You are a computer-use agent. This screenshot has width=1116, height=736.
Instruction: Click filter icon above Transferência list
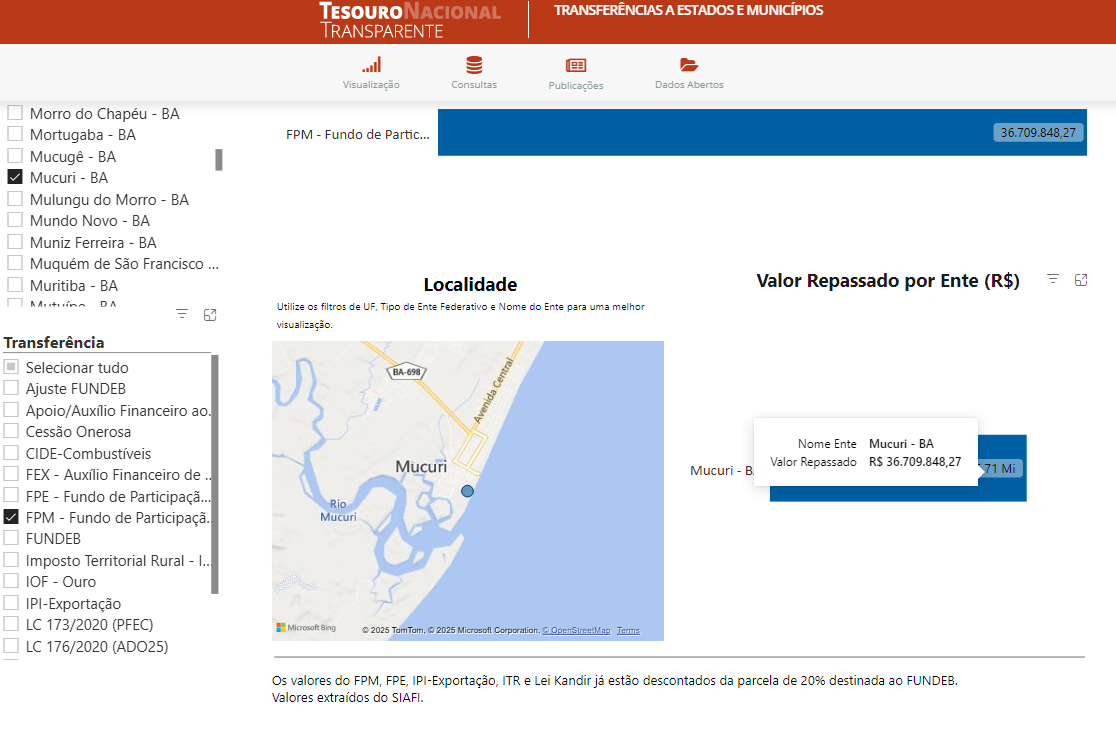point(182,314)
